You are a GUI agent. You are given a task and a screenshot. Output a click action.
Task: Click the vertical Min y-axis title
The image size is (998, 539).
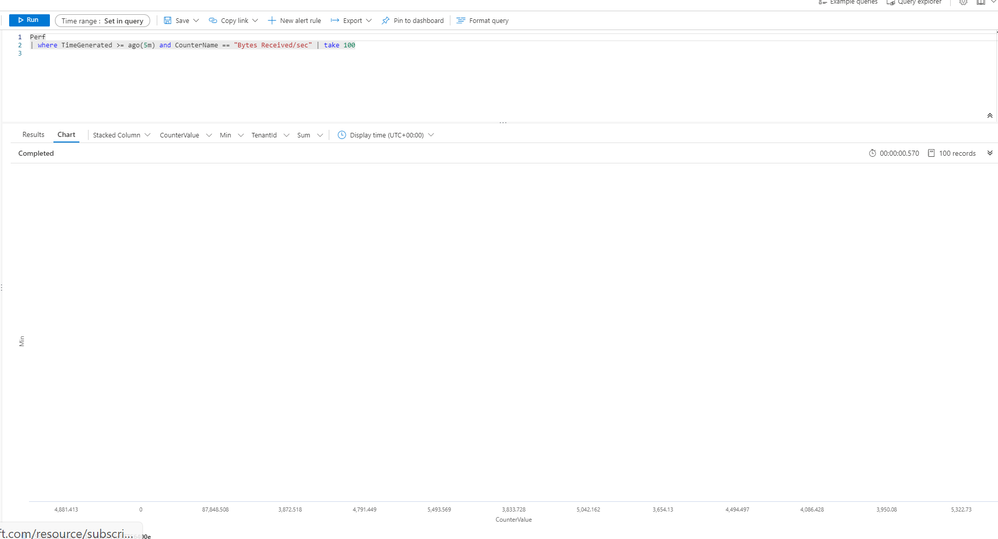coord(22,341)
